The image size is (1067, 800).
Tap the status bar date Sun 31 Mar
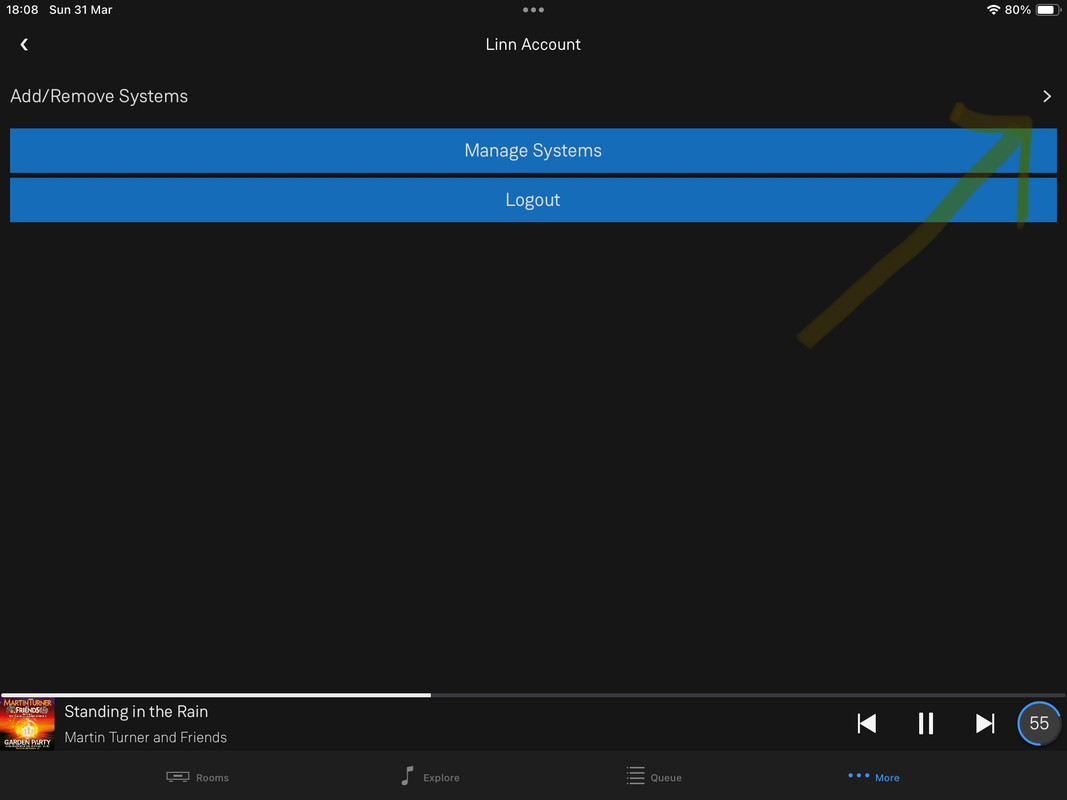80,10
